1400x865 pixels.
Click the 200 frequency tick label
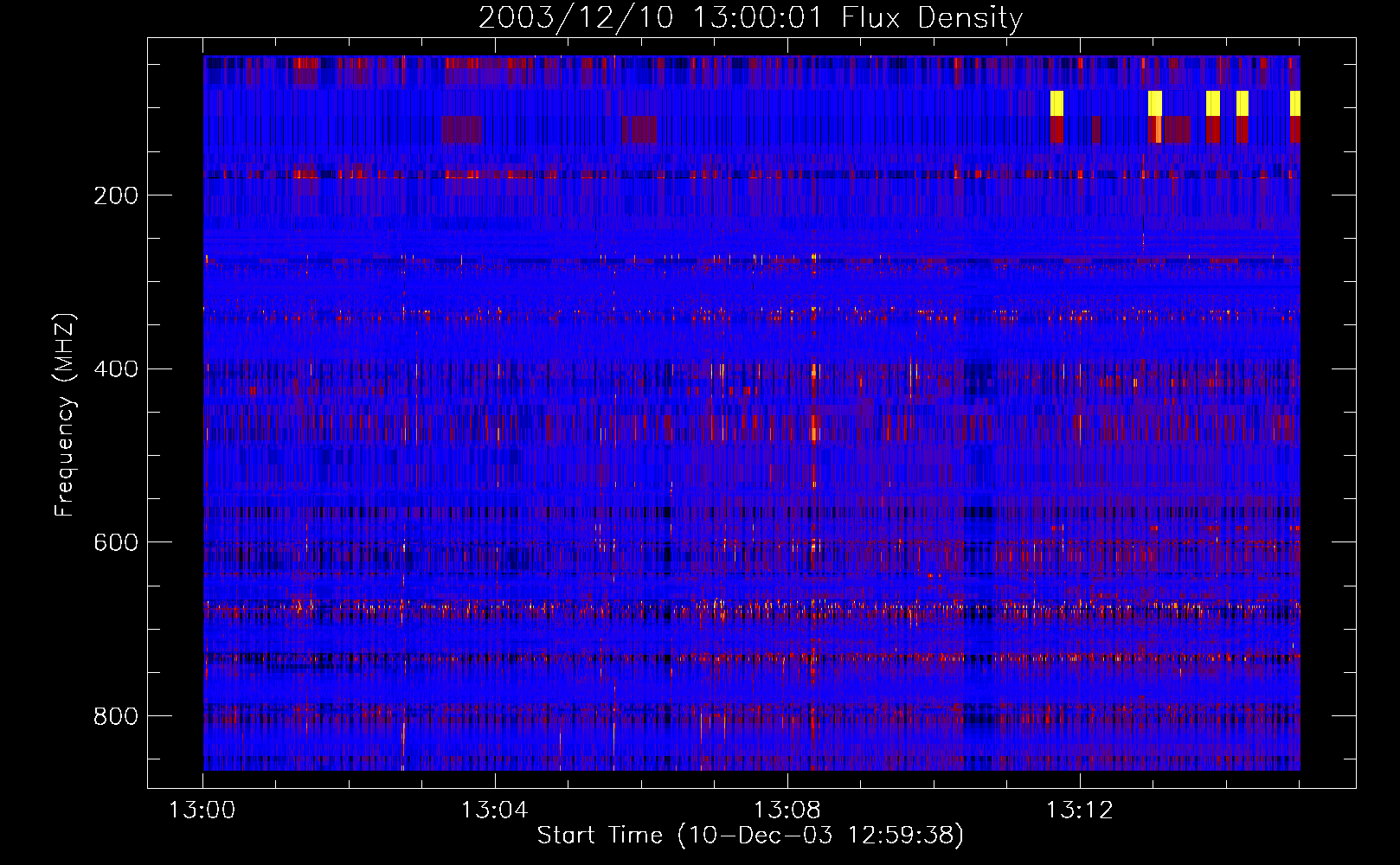[116, 195]
